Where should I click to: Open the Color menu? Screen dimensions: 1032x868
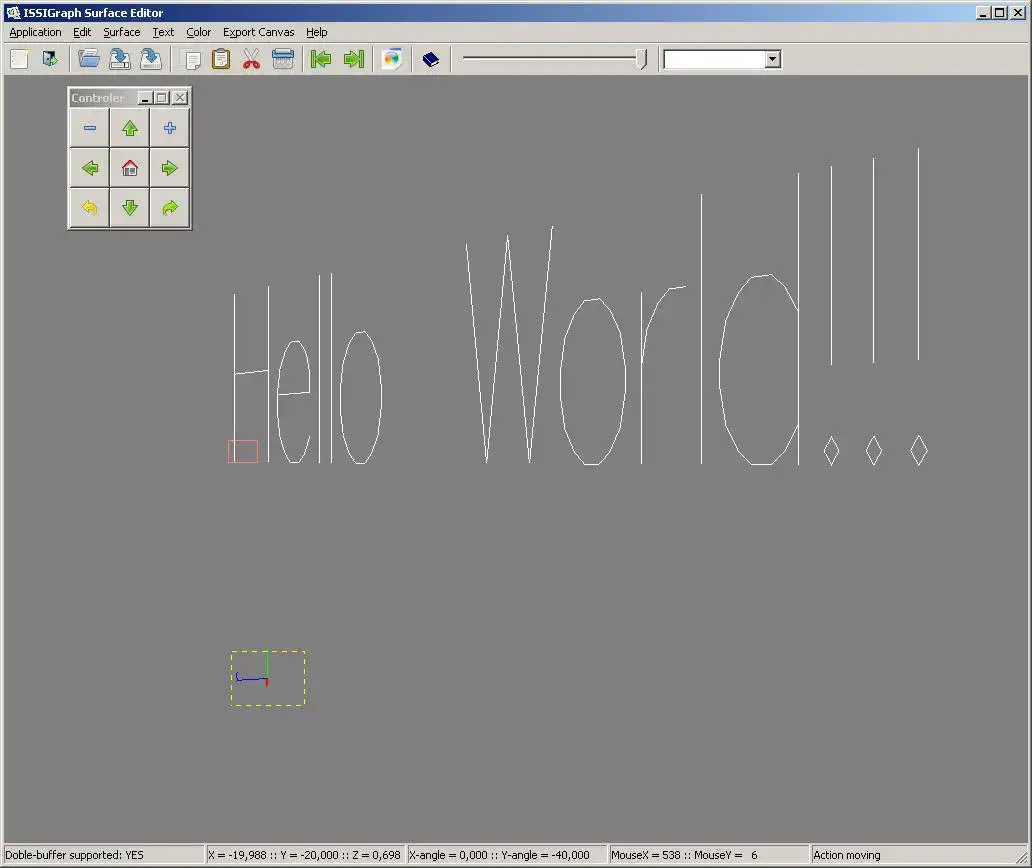[x=199, y=32]
